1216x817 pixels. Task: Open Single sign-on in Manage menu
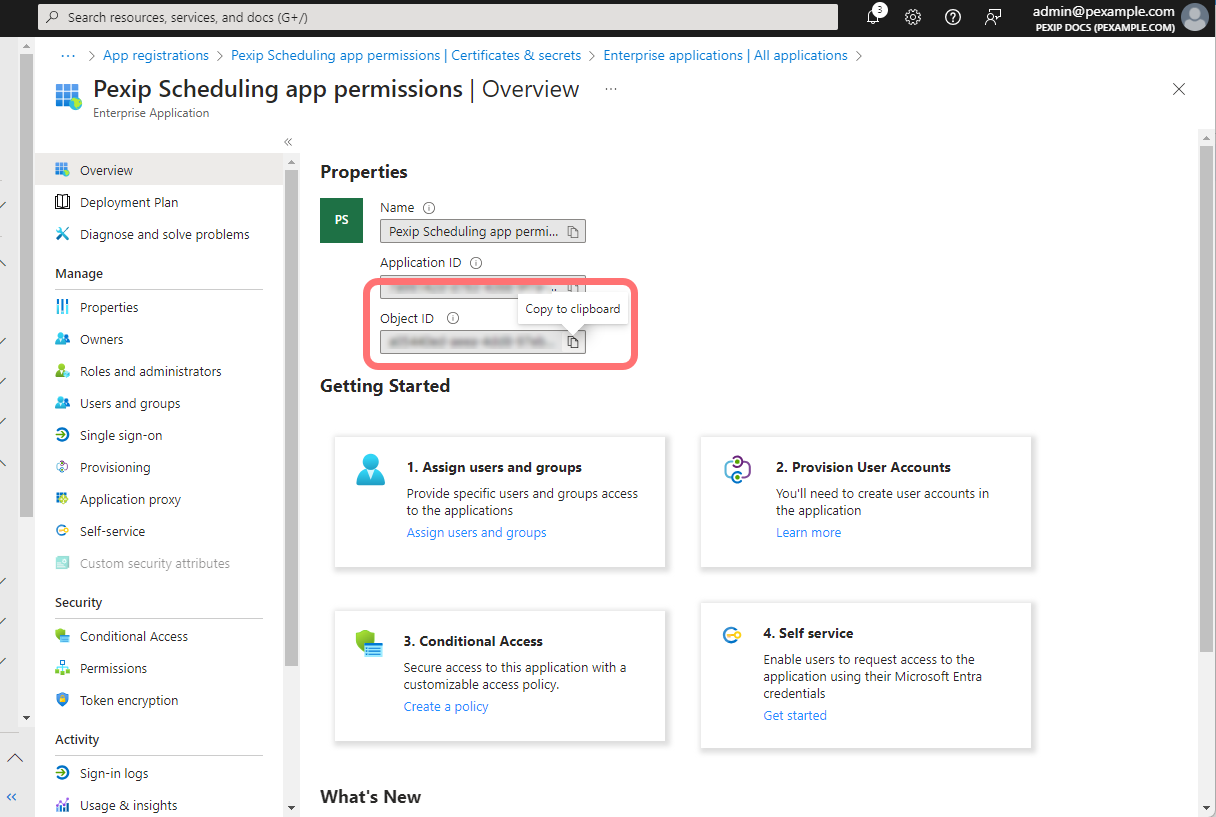pos(120,436)
